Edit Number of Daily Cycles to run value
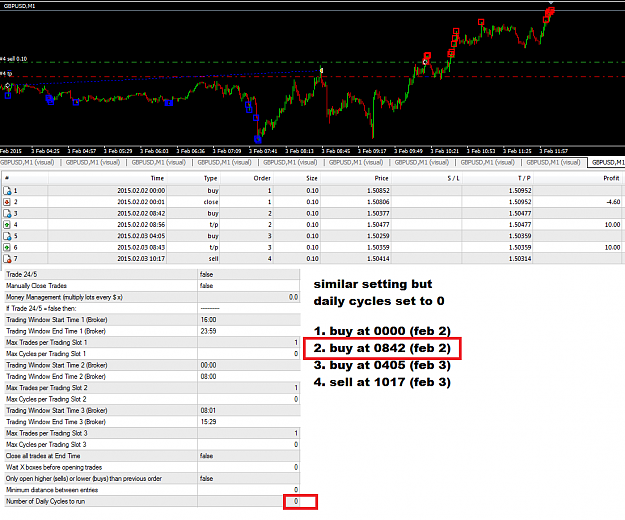Image resolution: width=625 pixels, height=520 pixels. tap(248, 501)
